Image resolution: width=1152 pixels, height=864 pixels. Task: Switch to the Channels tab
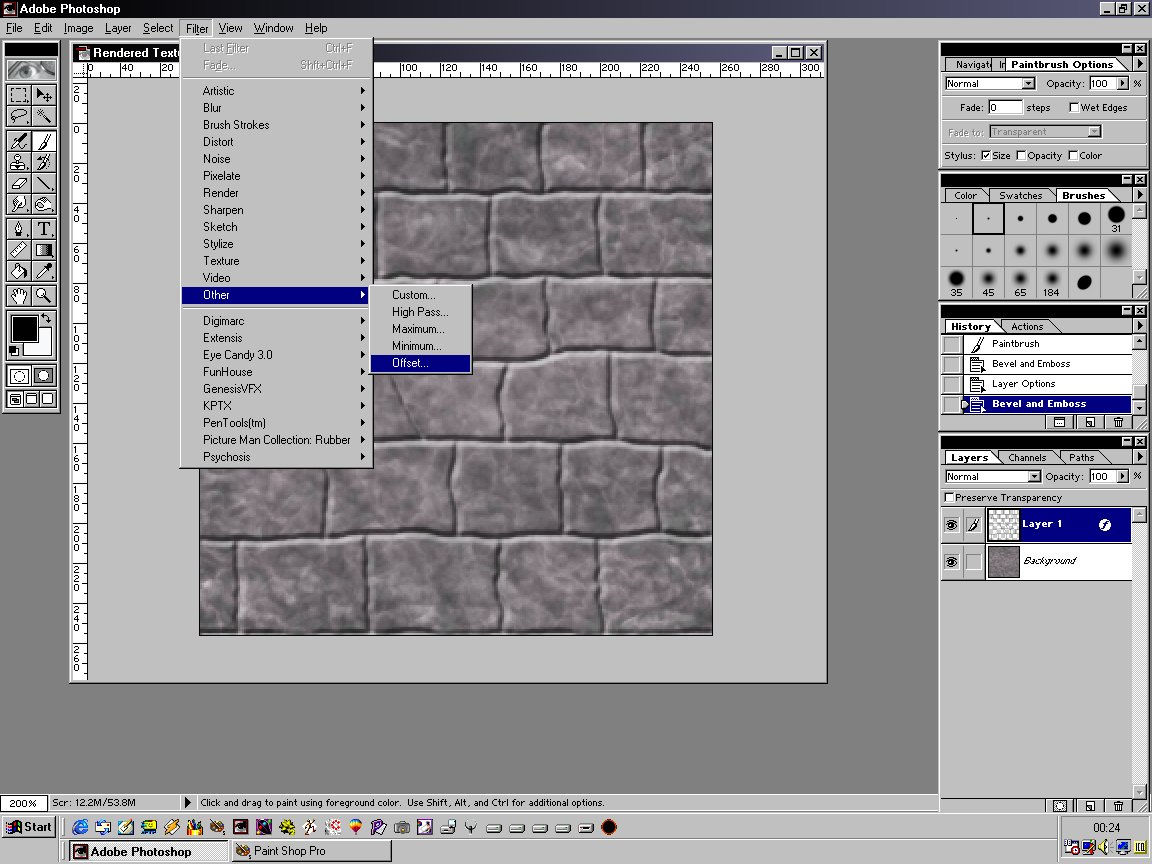[x=1026, y=458]
